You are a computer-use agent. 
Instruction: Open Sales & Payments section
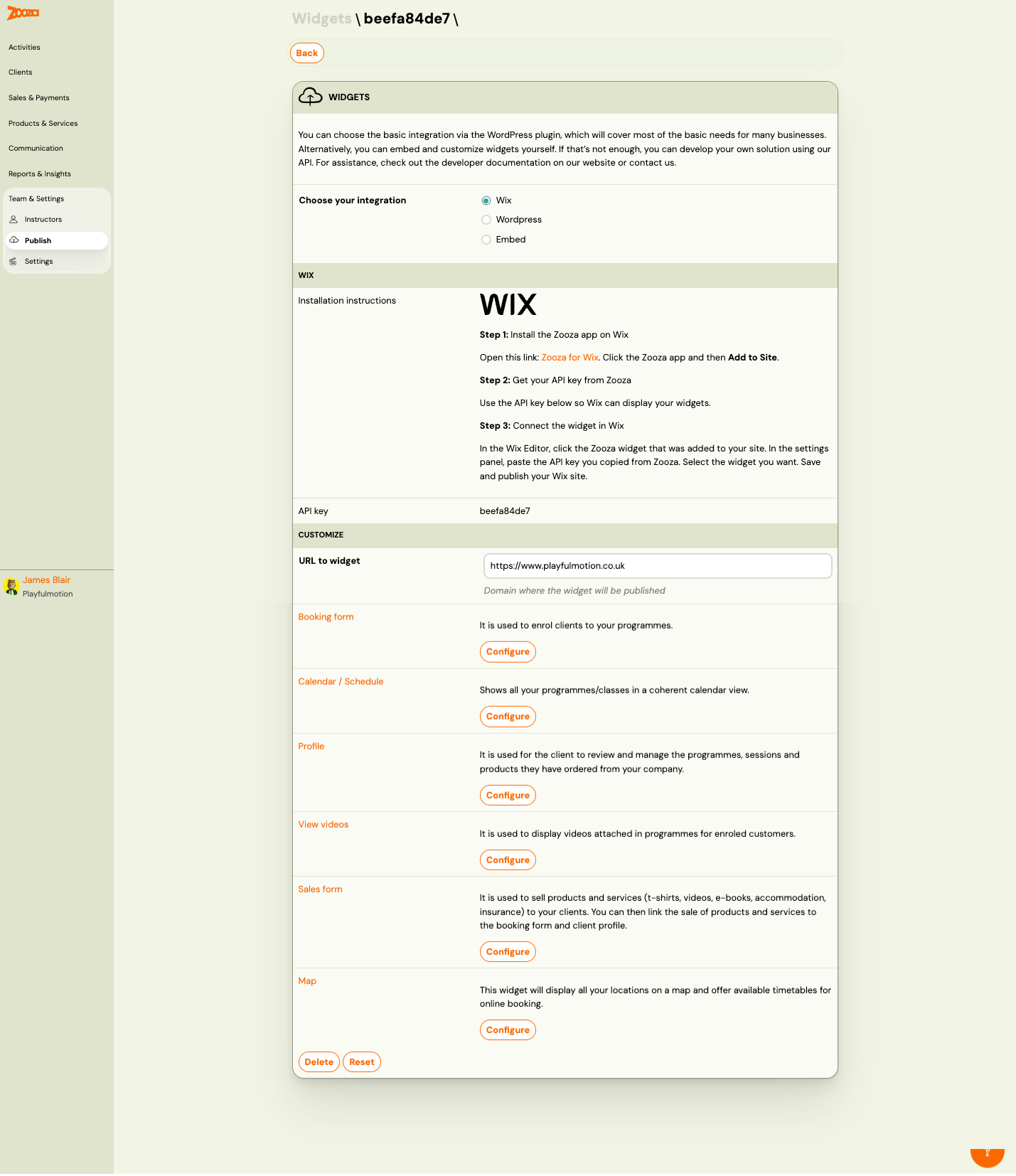(39, 98)
